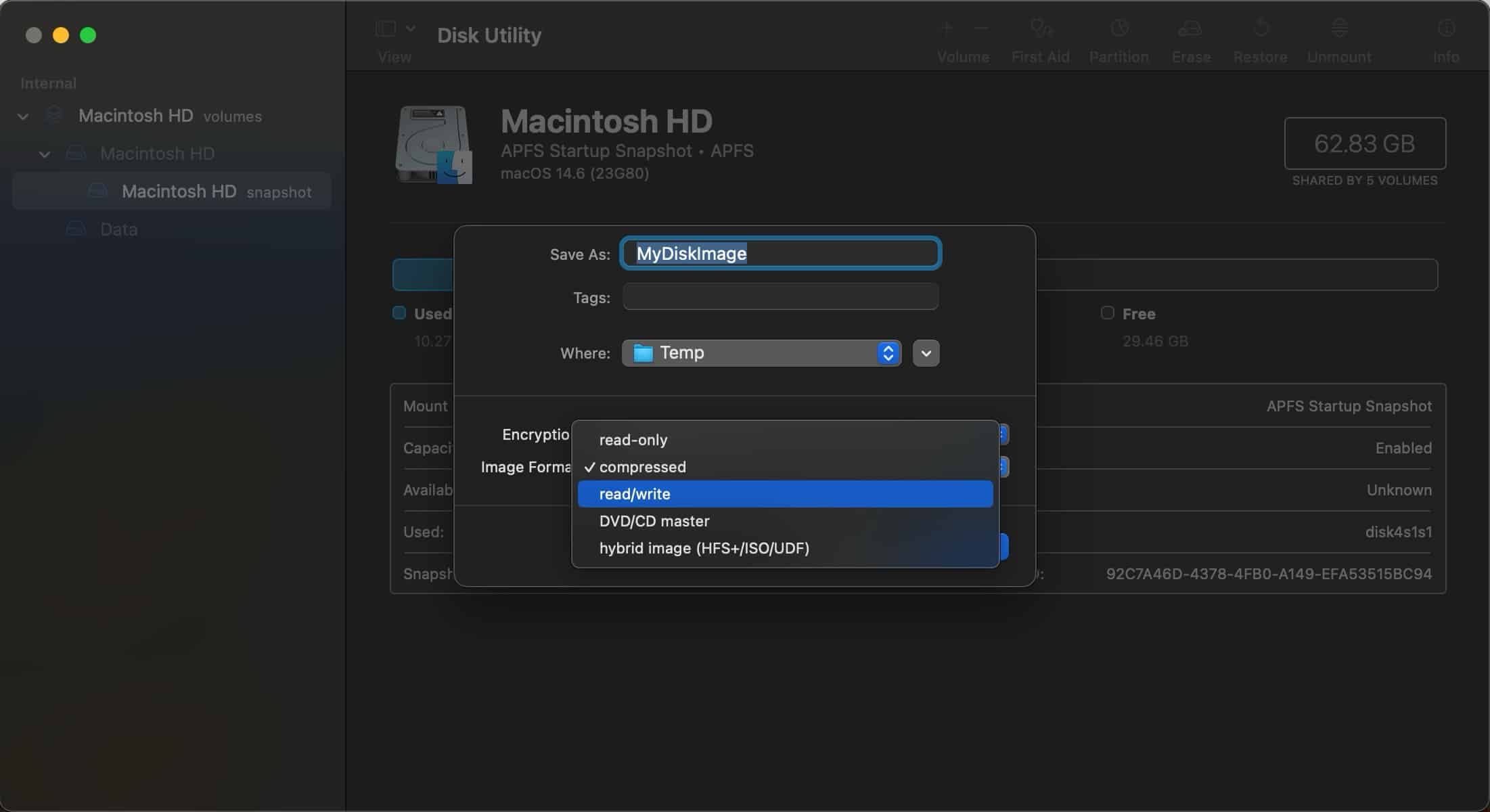Click the yellow minimize window button
The height and width of the screenshot is (812, 1490).
[61, 35]
